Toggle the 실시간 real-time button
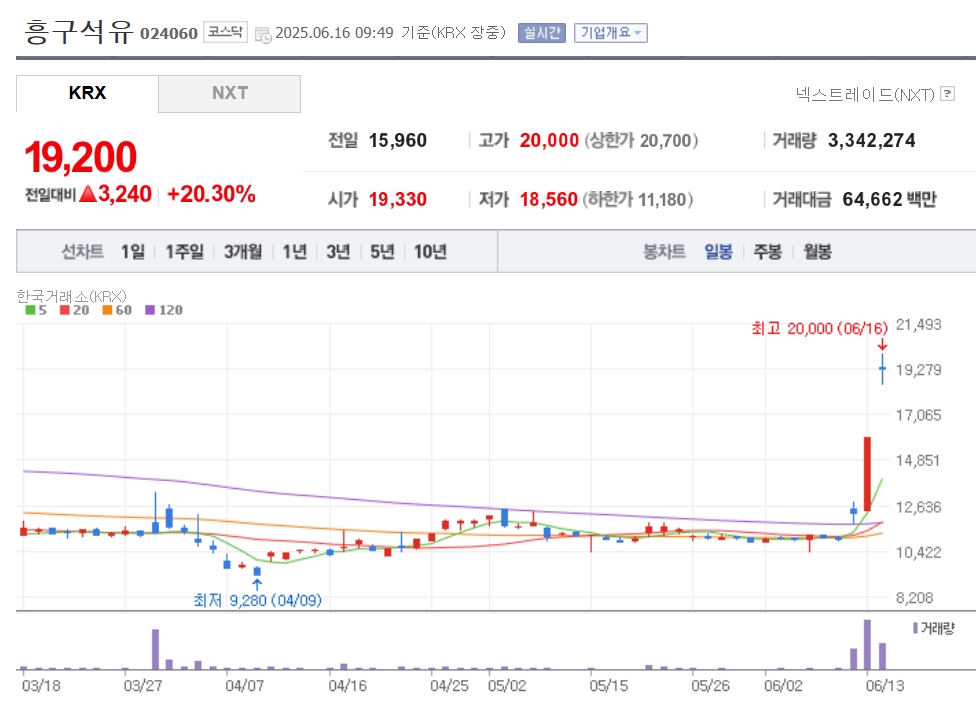The width and height of the screenshot is (976, 711). click(x=542, y=33)
